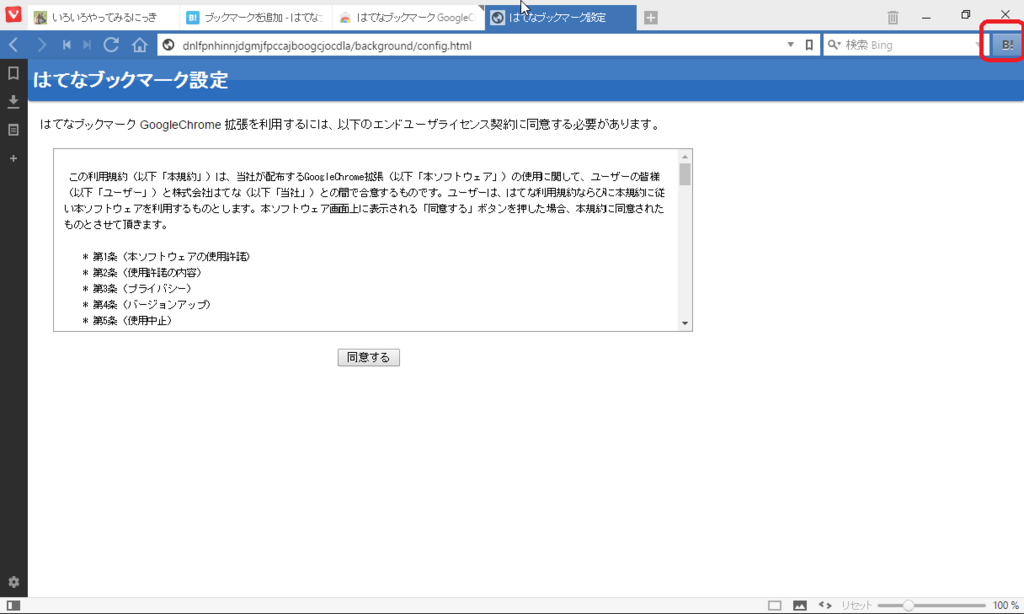Image resolution: width=1024 pixels, height=614 pixels.
Task: Bookmark this page via address bar icon
Action: pyautogui.click(x=809, y=45)
